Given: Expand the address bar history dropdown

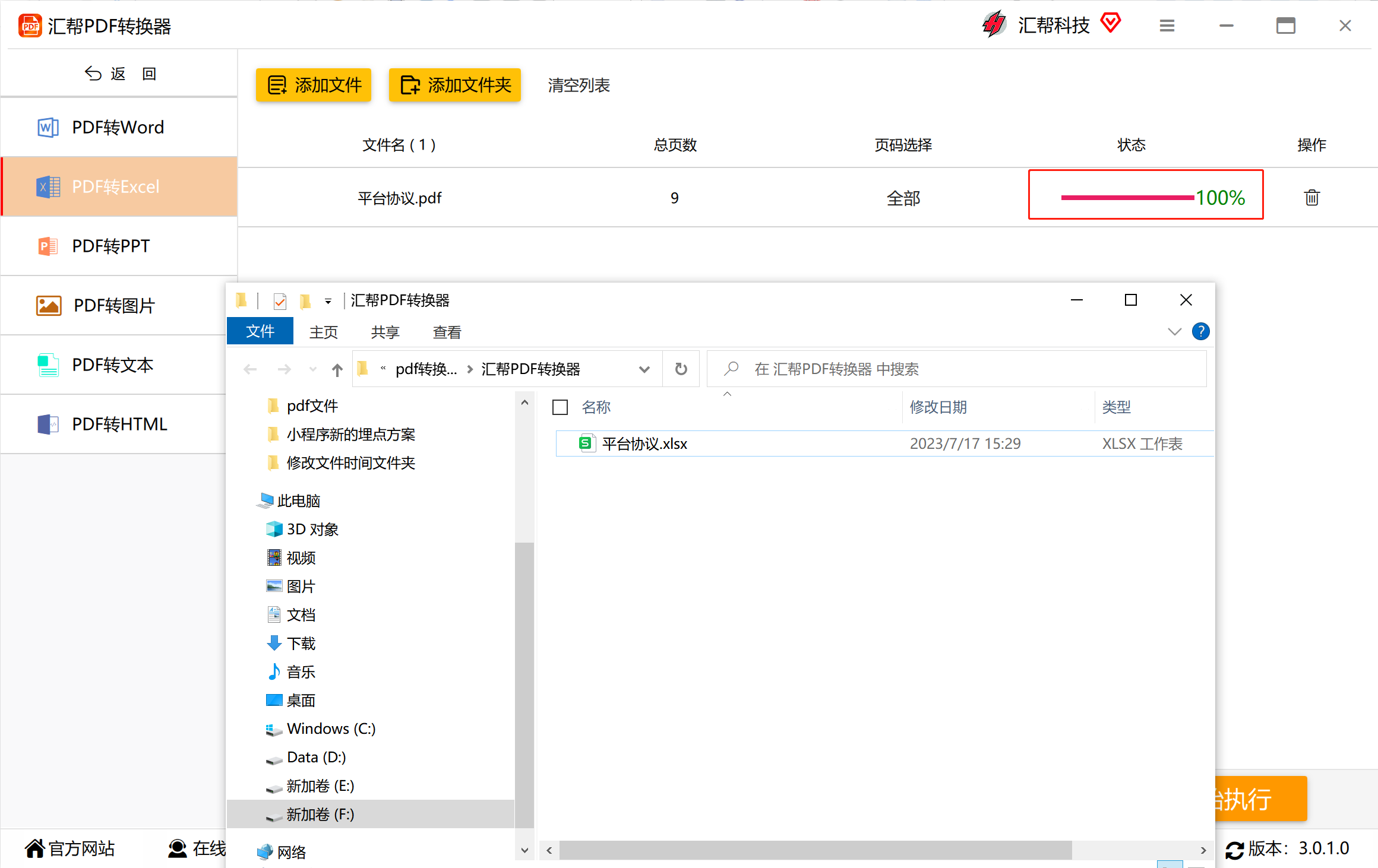Looking at the screenshot, I should (x=644, y=369).
